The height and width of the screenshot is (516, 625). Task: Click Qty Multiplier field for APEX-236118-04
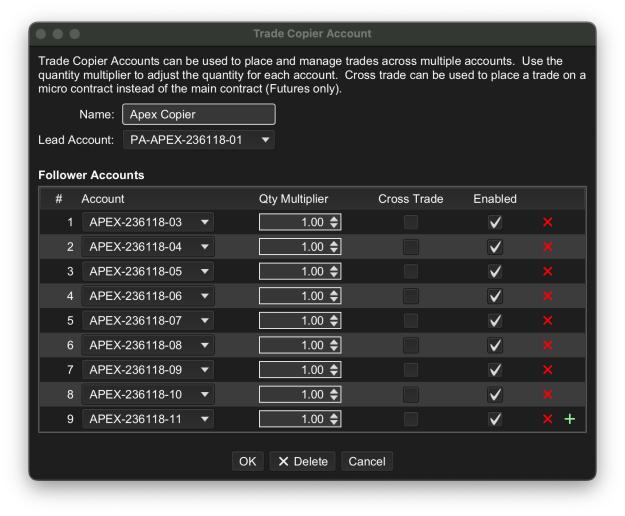300,247
